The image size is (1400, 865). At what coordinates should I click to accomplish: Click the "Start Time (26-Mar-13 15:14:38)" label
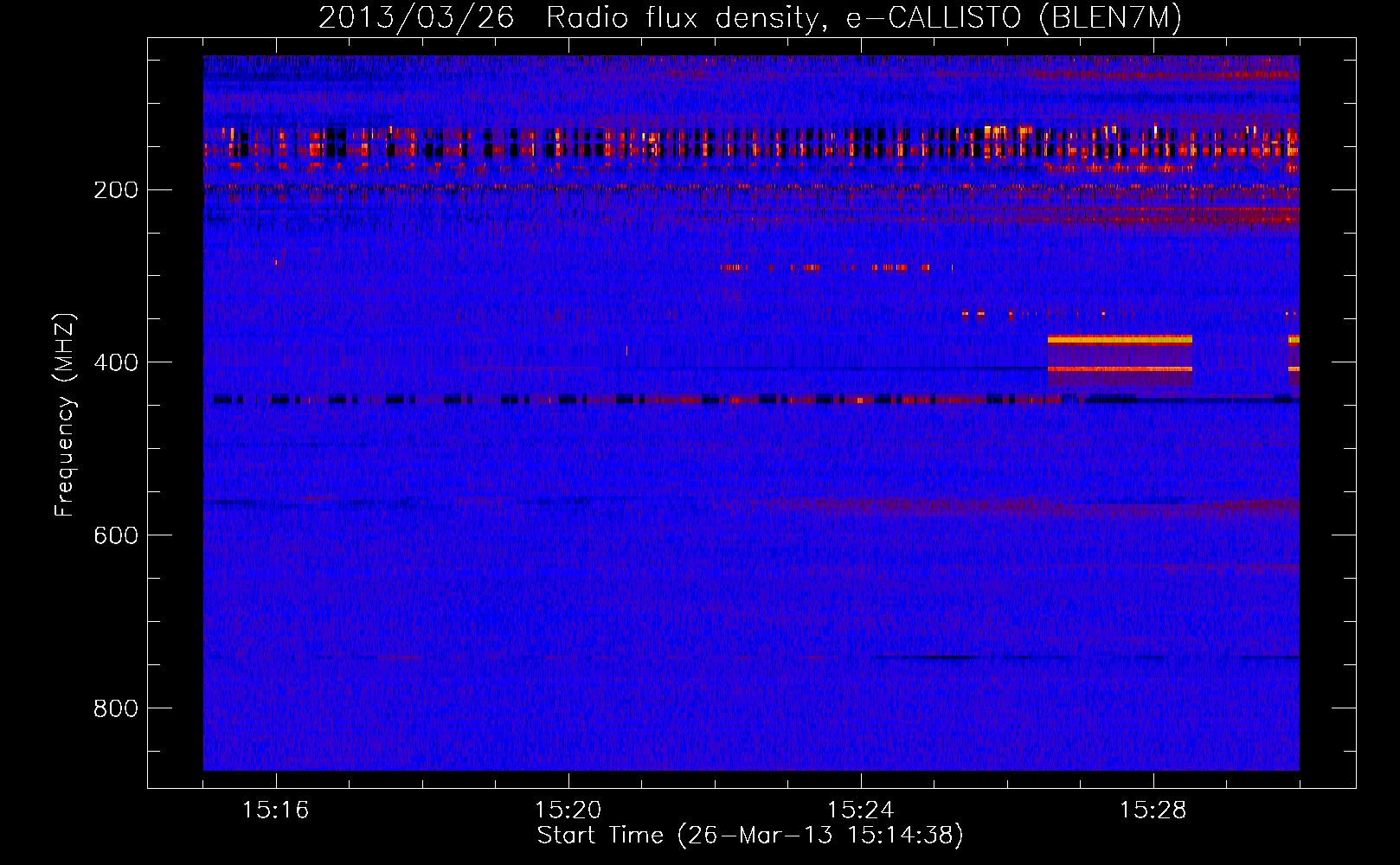coord(750,836)
